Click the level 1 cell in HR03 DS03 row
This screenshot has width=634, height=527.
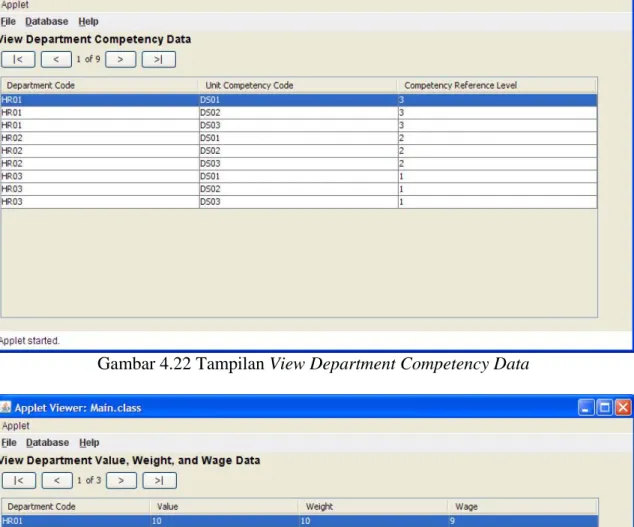coord(497,202)
